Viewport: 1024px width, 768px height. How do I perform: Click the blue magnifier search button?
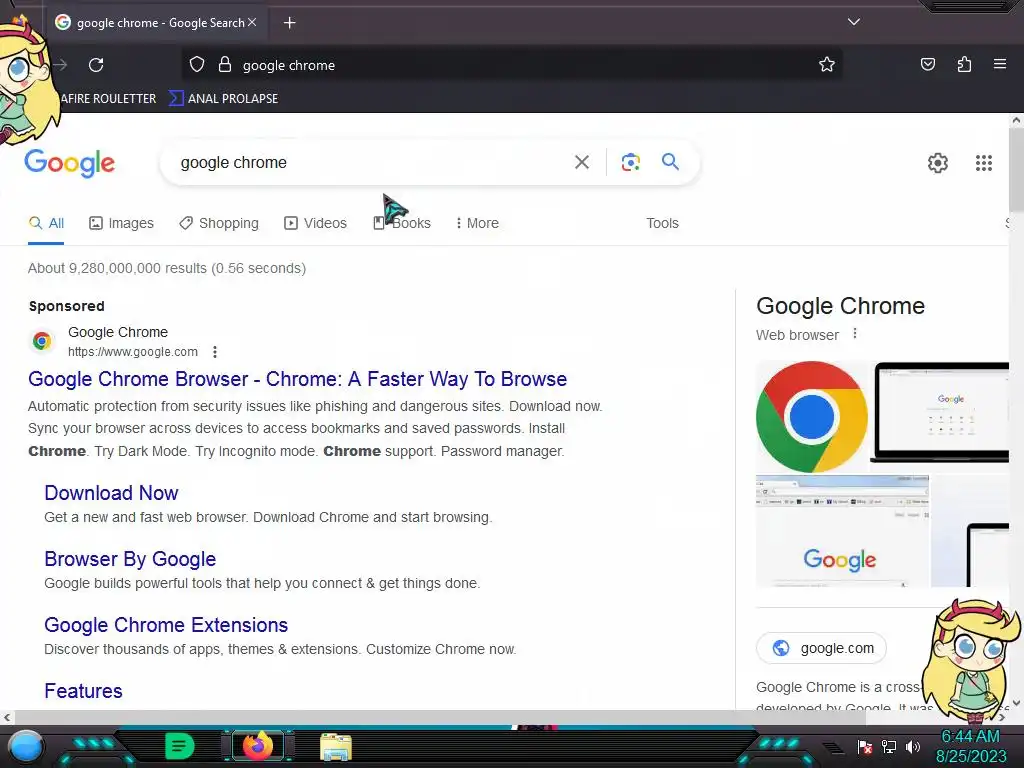click(x=670, y=161)
